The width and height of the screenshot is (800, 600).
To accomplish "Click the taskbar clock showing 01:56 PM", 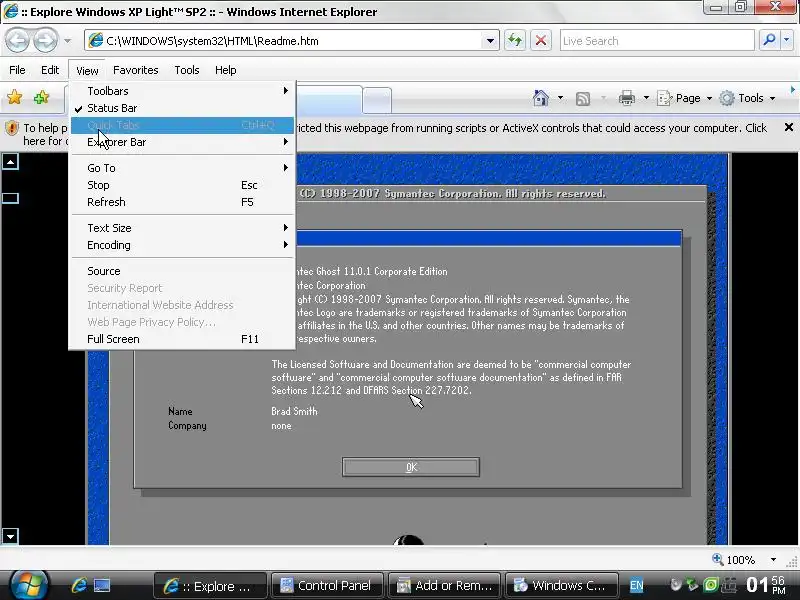I will pyautogui.click(x=765, y=585).
